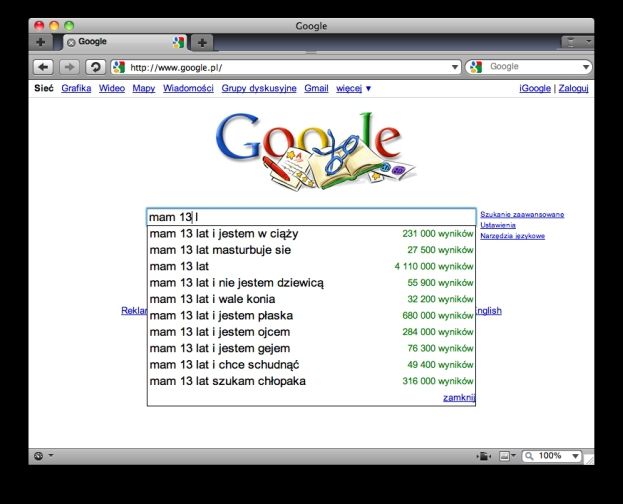Click the search box containing 'mam 13 l'
623x504 pixels.
click(x=311, y=217)
